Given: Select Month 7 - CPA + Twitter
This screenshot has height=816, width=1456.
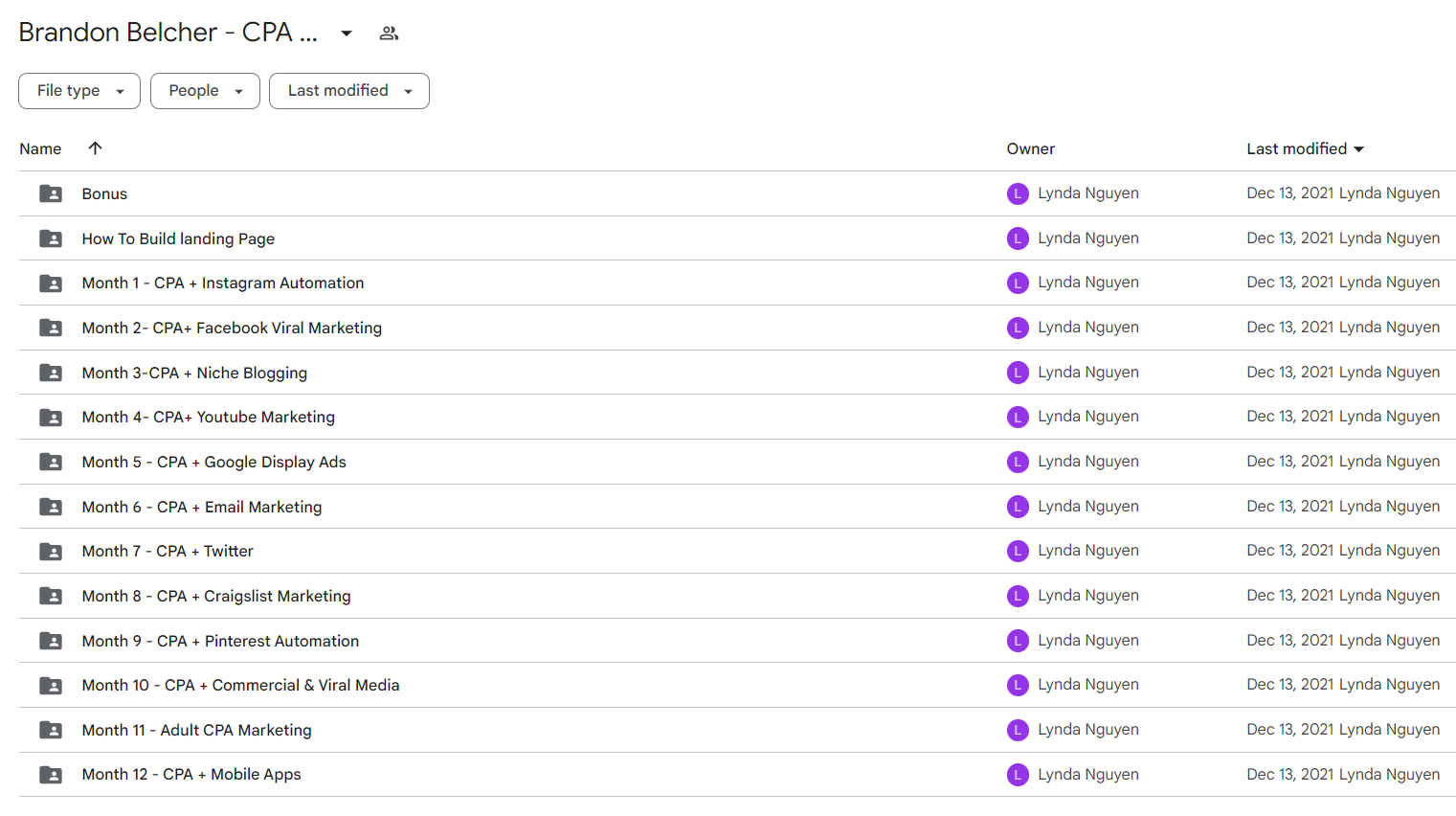Looking at the screenshot, I should [x=168, y=552].
